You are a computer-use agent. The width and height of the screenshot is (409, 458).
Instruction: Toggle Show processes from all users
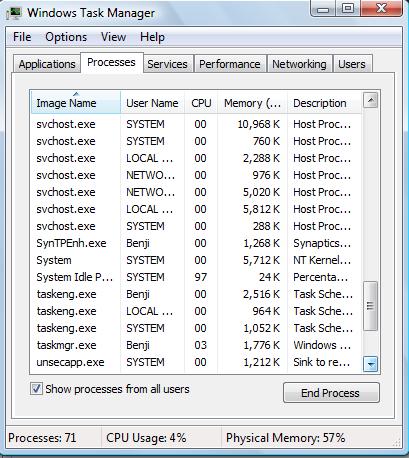(36, 389)
